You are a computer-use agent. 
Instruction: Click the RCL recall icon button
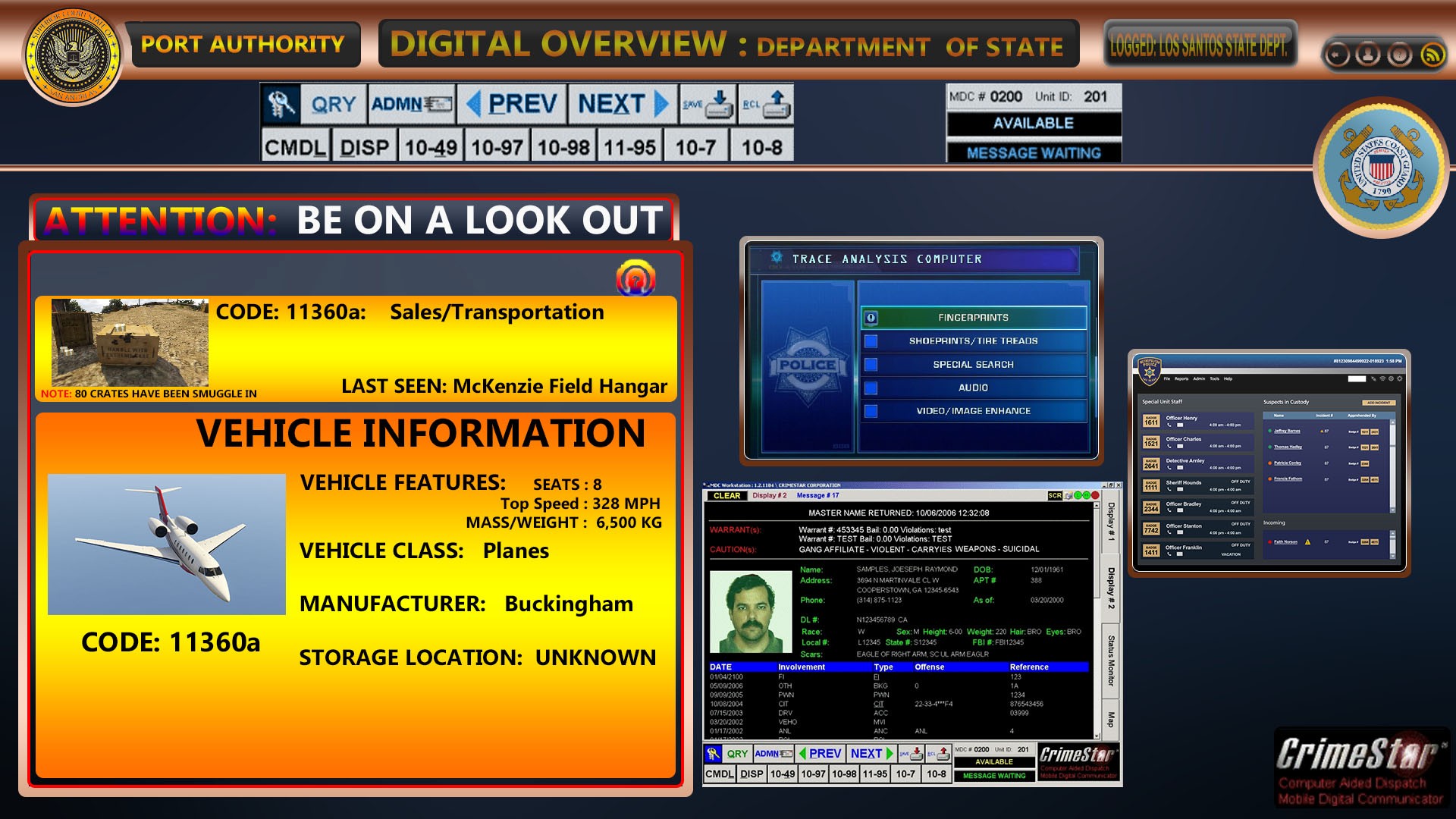pyautogui.click(x=767, y=104)
